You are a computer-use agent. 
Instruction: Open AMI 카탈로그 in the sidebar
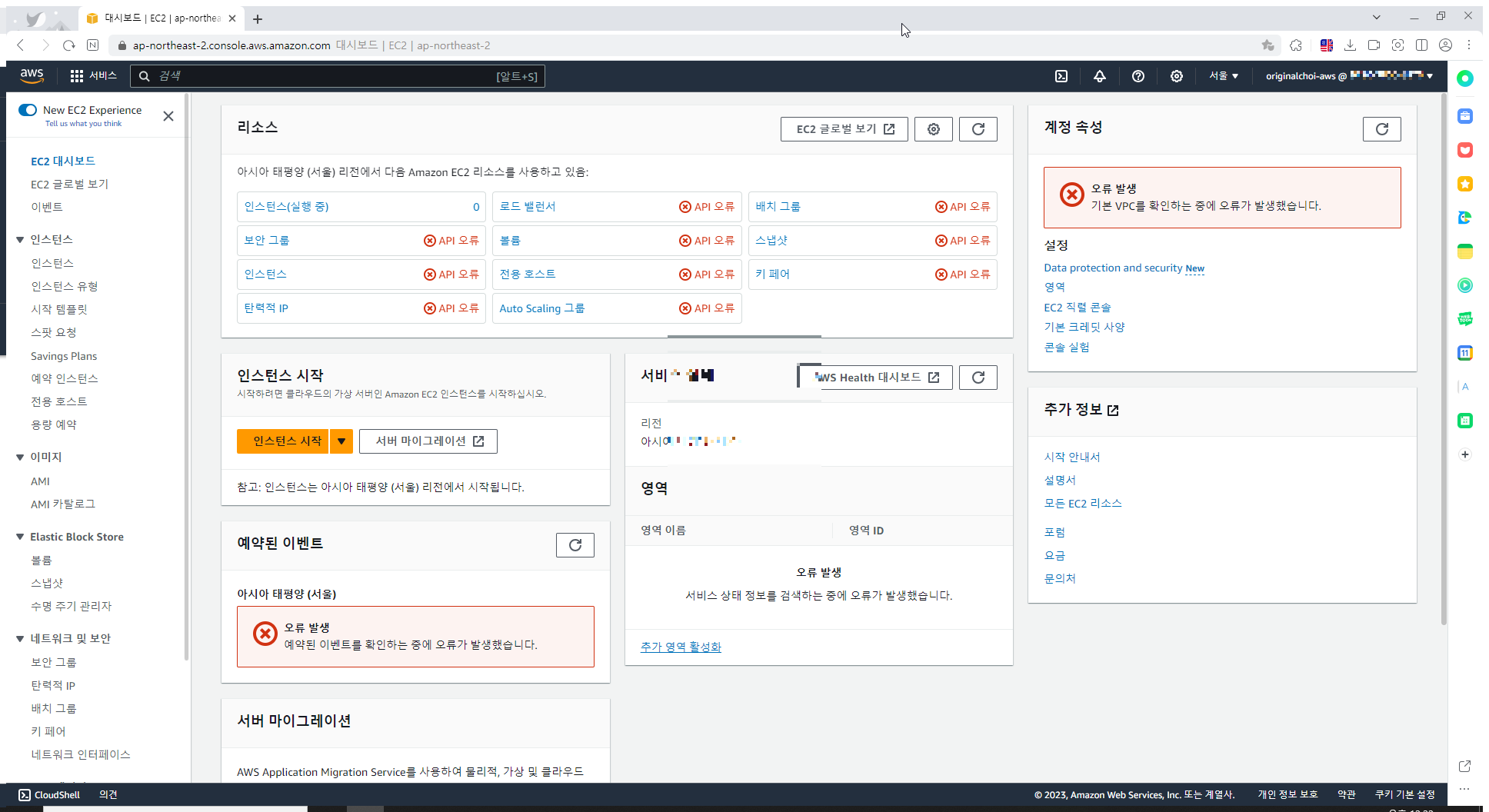(63, 504)
